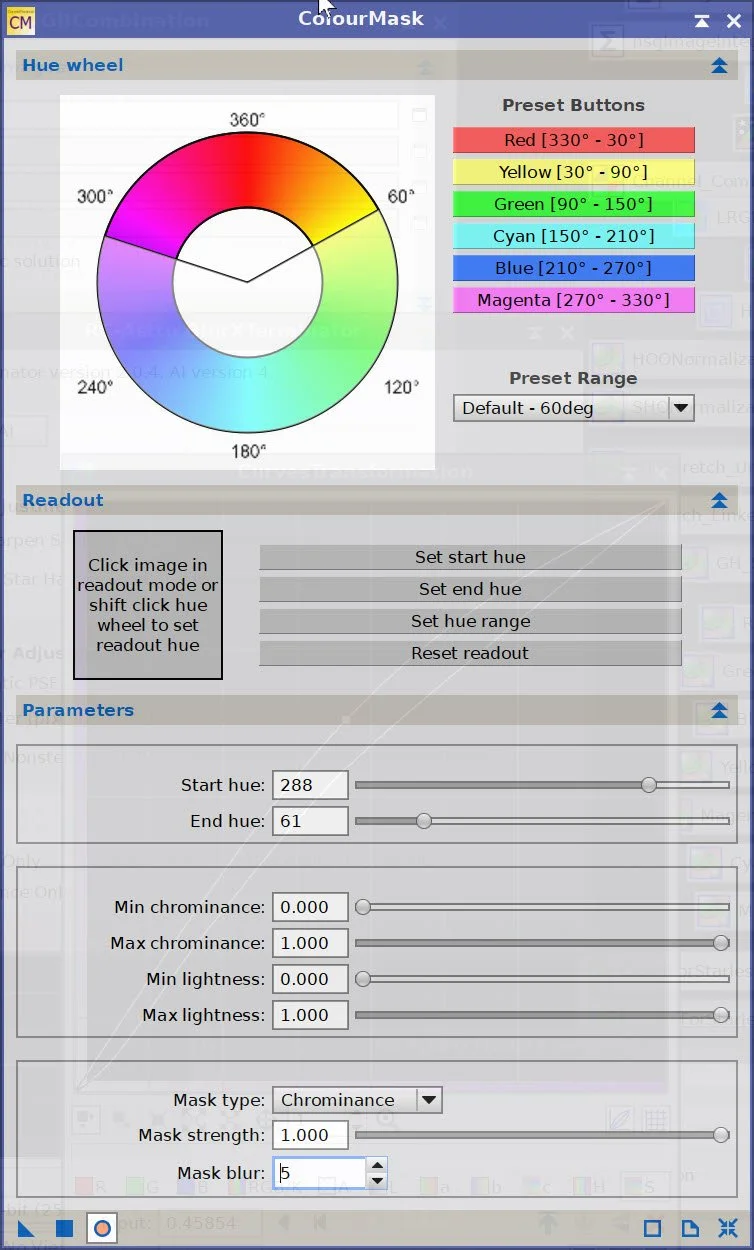
Task: Click the readout hue display box
Action: click(148, 605)
